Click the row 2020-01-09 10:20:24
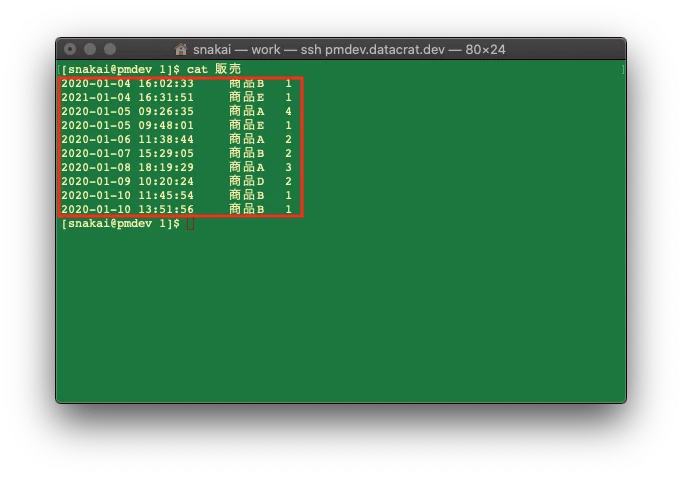This screenshot has width=682, height=477. (x=176, y=181)
